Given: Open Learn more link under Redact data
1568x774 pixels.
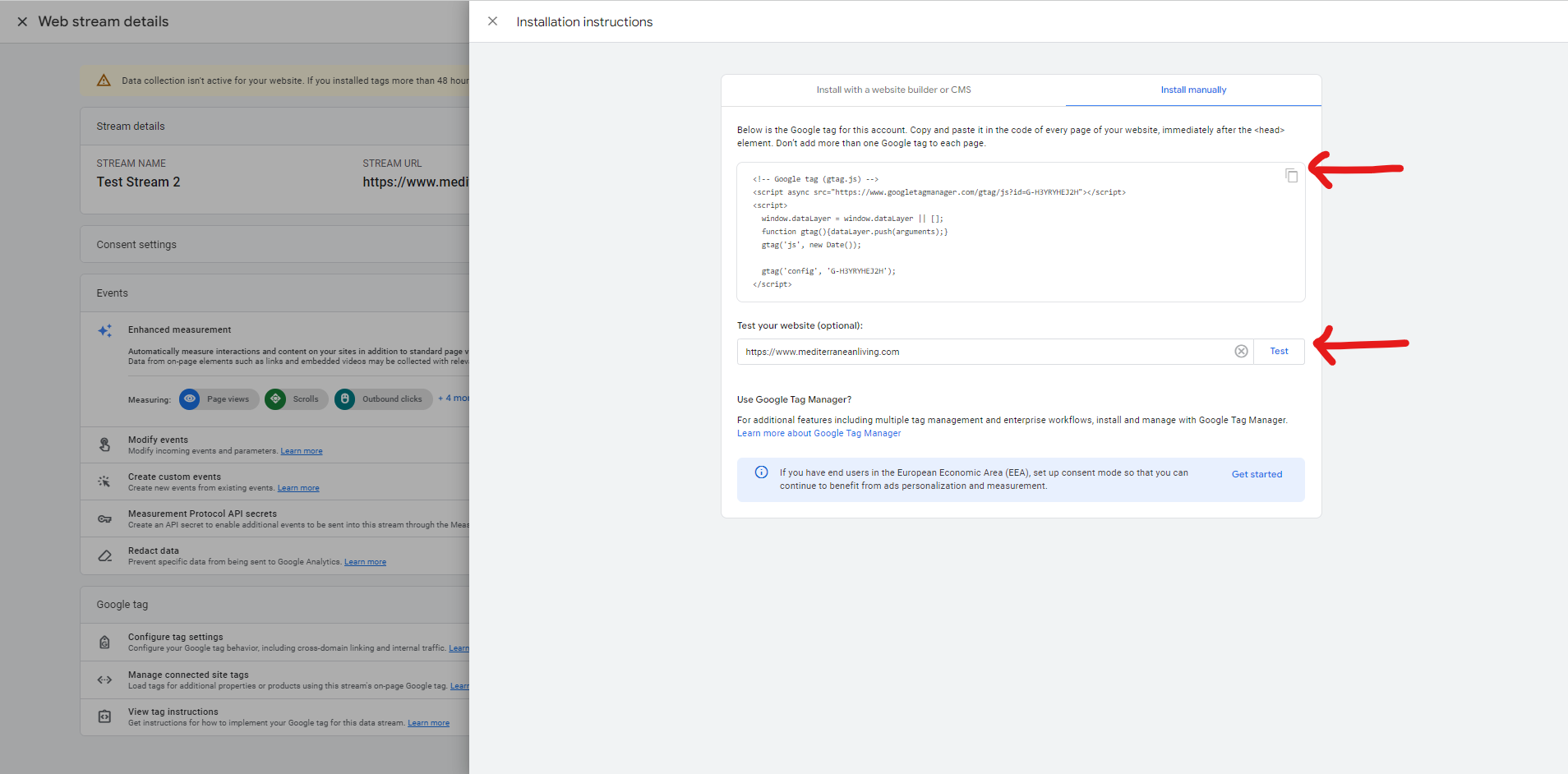Looking at the screenshot, I should [x=365, y=562].
